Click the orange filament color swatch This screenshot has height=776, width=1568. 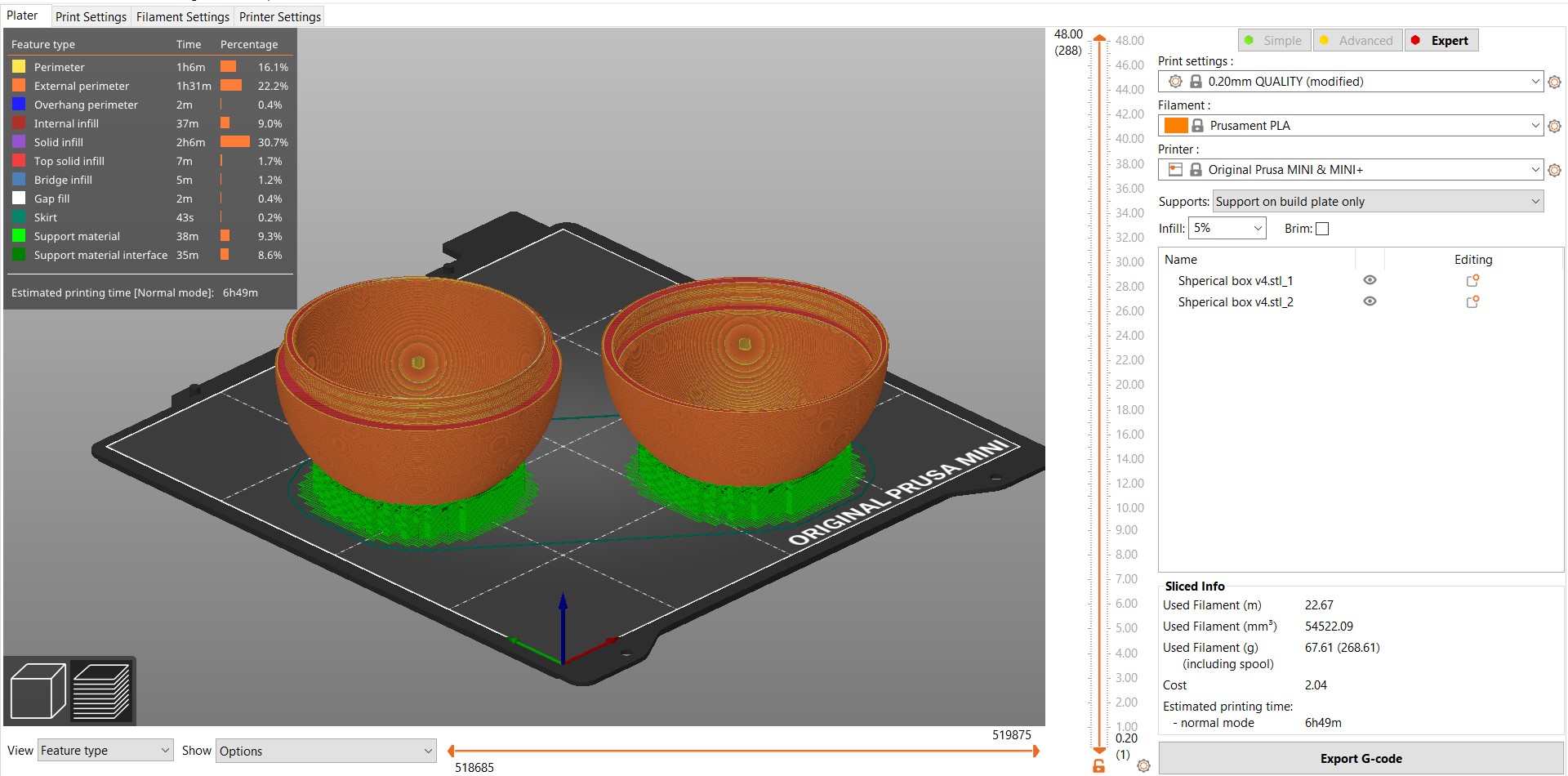pyautogui.click(x=1176, y=126)
